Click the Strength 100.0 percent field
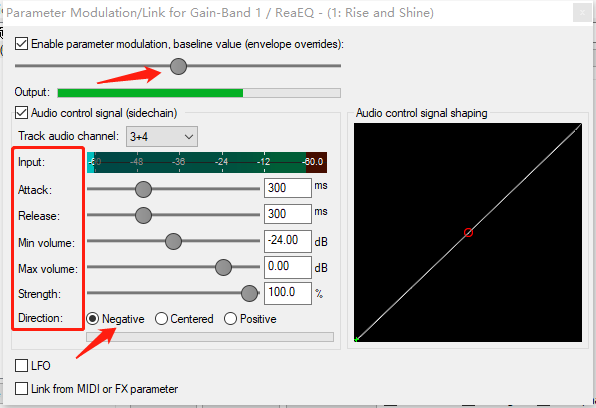The height and width of the screenshot is (408, 596). pos(288,293)
